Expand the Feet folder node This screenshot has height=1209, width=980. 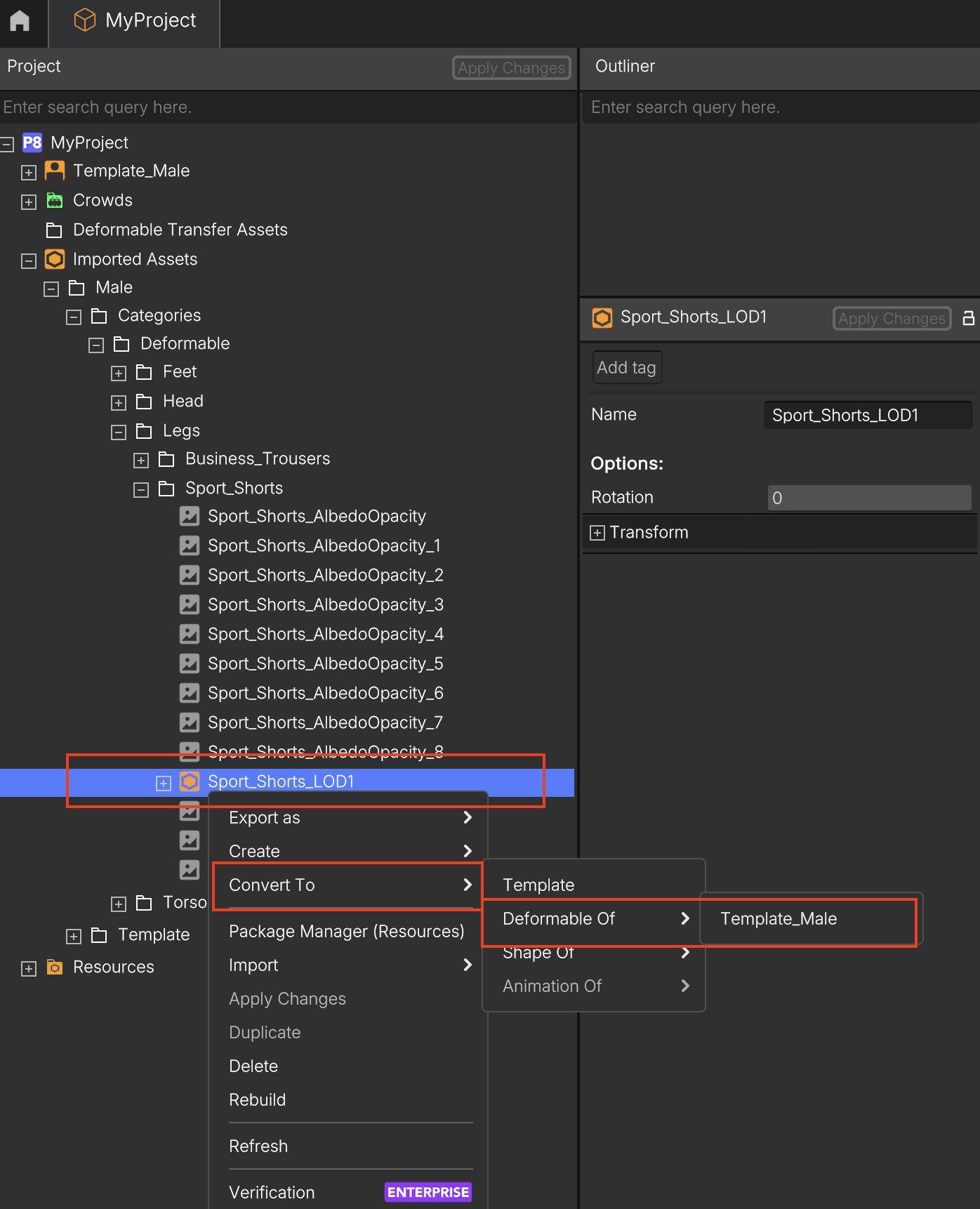[119, 374]
